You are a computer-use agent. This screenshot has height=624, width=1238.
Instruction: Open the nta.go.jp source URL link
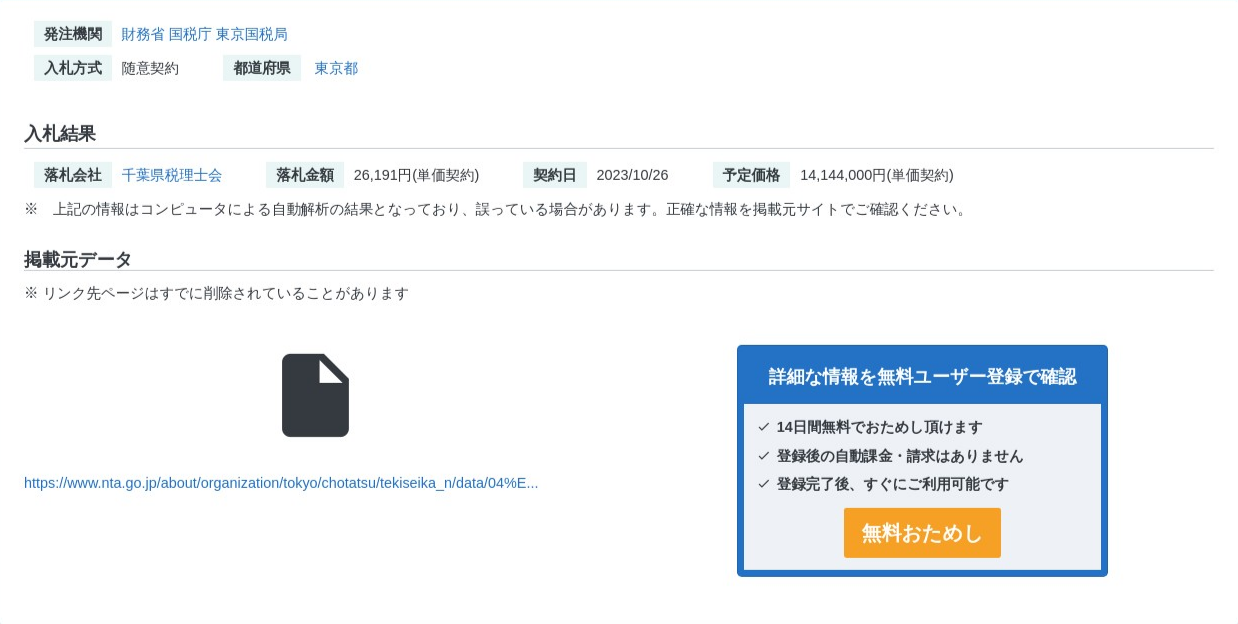(x=281, y=483)
